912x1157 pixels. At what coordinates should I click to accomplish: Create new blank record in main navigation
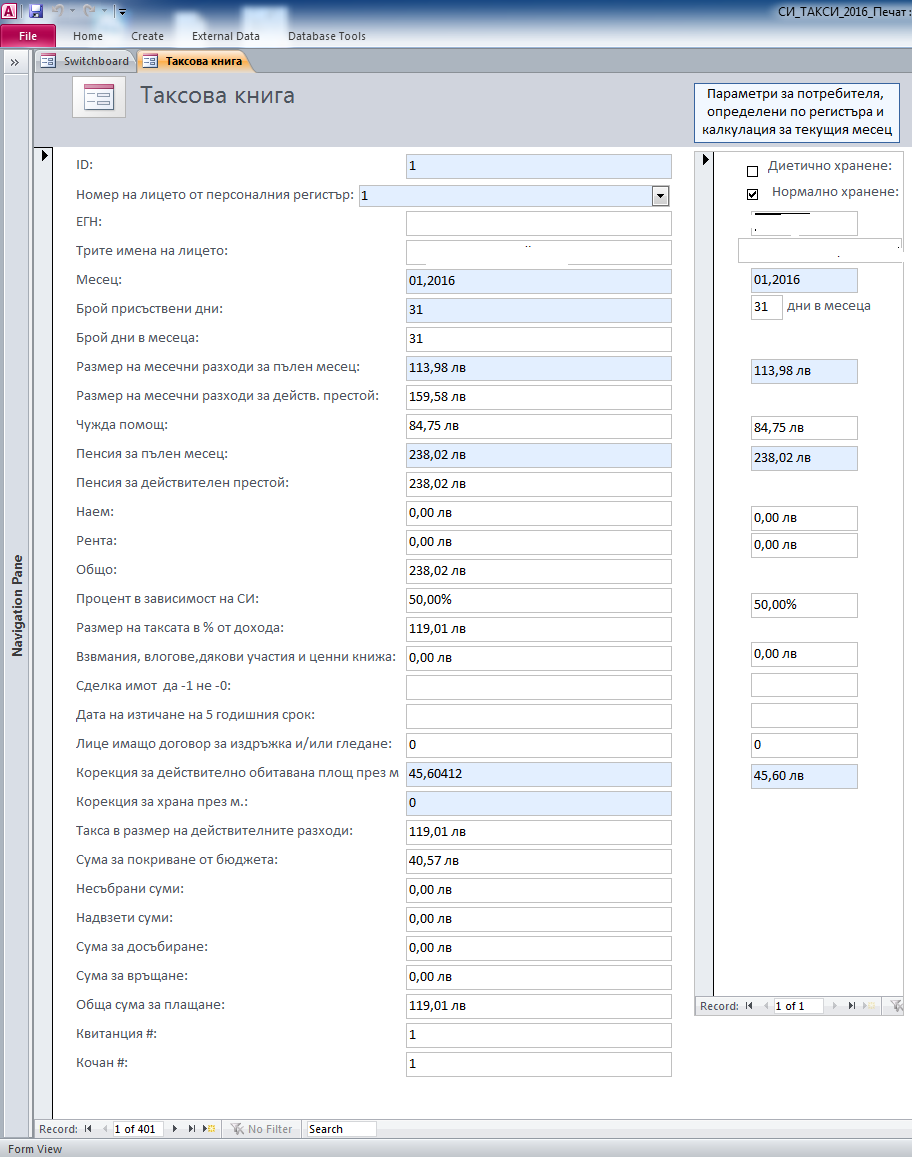tap(209, 1129)
